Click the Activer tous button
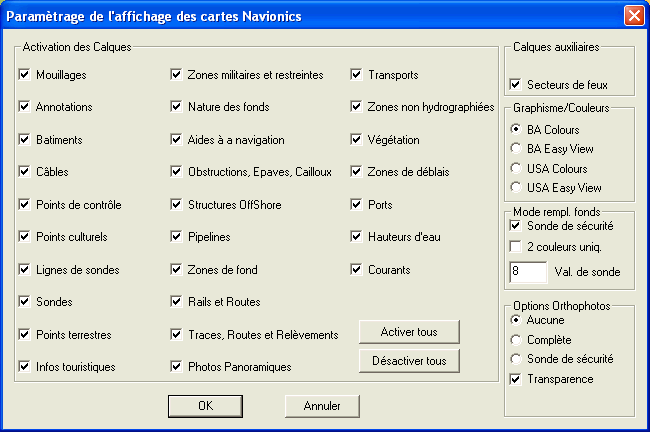This screenshot has width=650, height=432. pyautogui.click(x=409, y=332)
